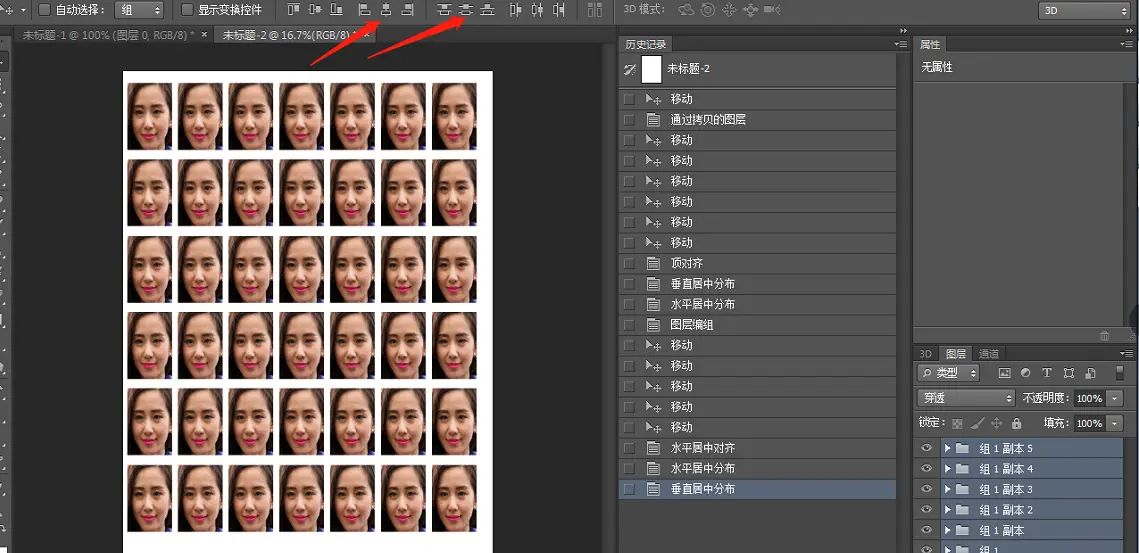Click the distribute left edges icon
Viewport: 1139px width, 553px height.
pos(516,10)
